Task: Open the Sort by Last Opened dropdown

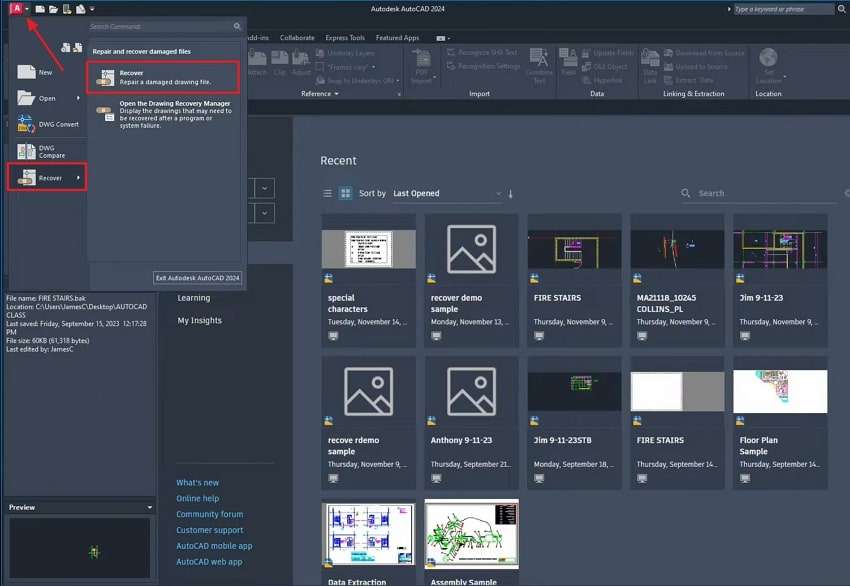Action: point(447,194)
